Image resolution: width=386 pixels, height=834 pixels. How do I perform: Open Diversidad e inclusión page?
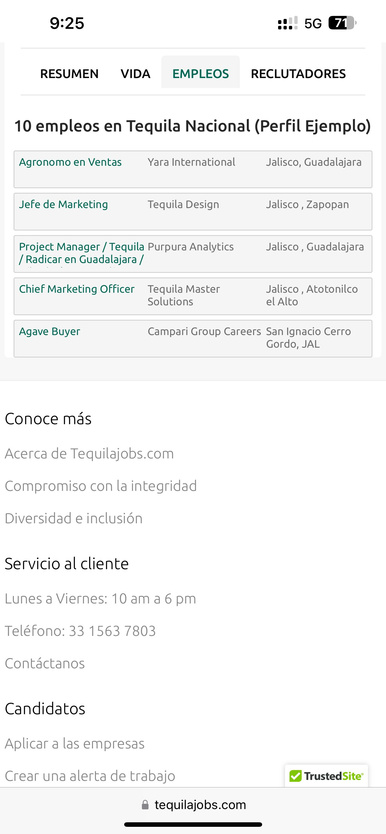[73, 519]
